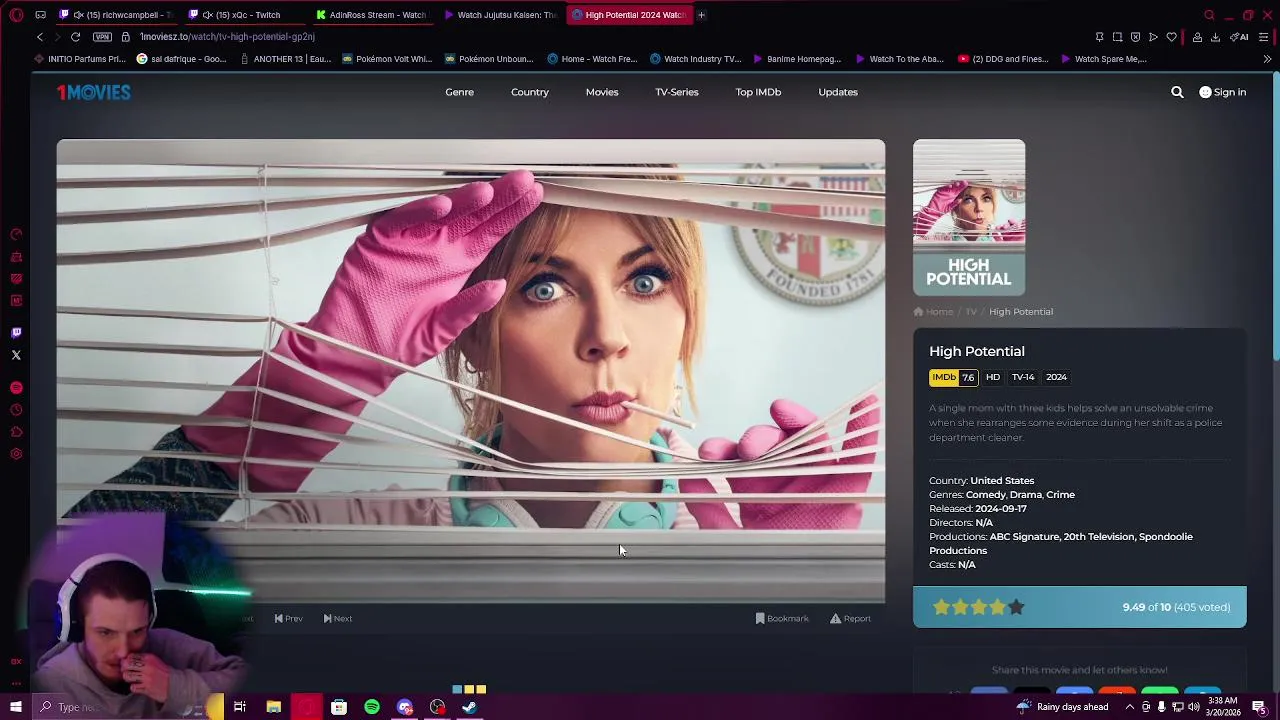
Task: Open Steam from the taskbar
Action: 469,707
